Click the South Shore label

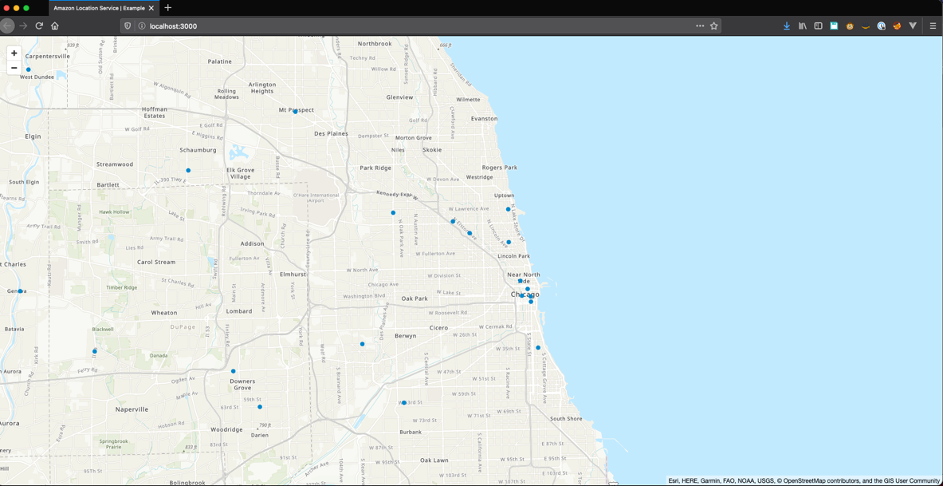click(566, 418)
